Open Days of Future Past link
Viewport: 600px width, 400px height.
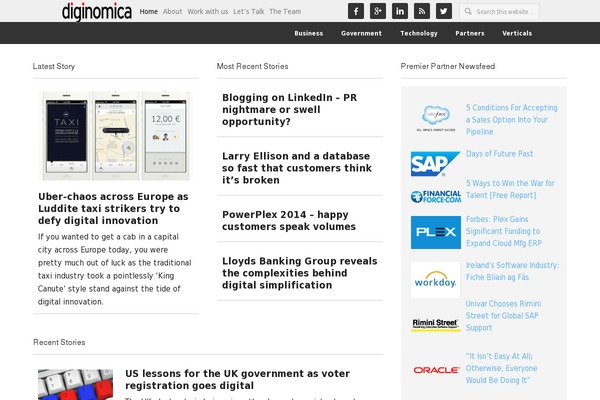click(x=499, y=154)
